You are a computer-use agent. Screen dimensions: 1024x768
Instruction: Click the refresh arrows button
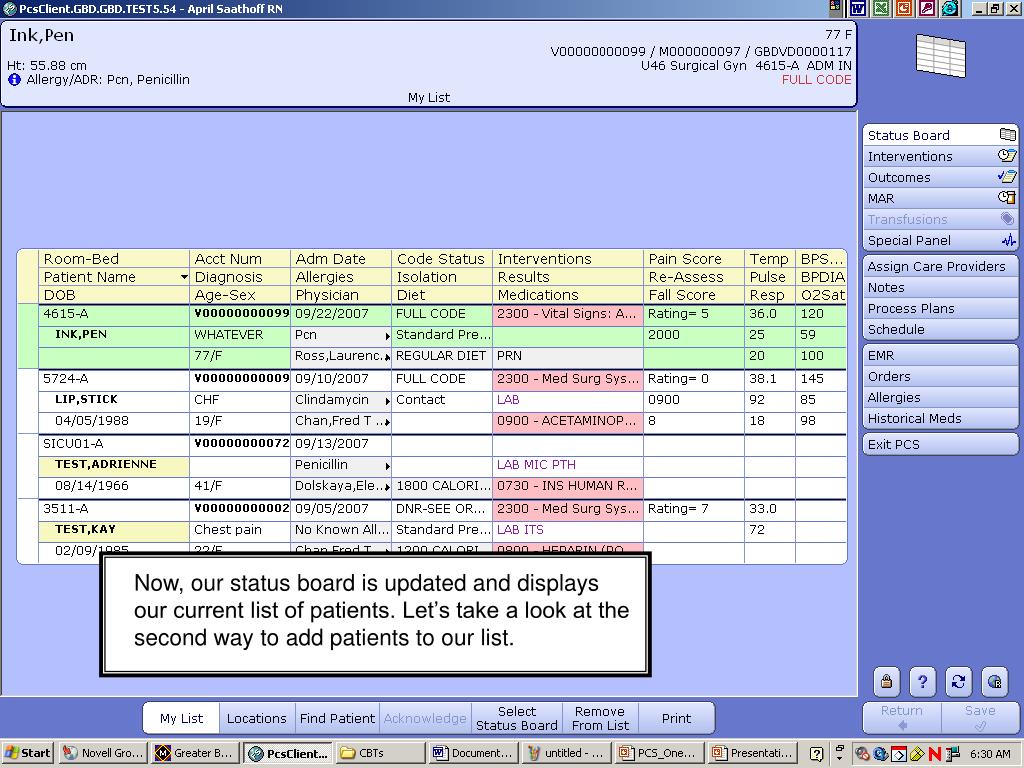(958, 681)
